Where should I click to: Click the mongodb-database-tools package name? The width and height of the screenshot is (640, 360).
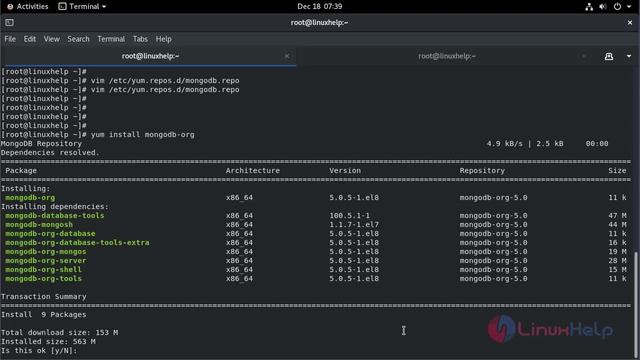click(54, 216)
